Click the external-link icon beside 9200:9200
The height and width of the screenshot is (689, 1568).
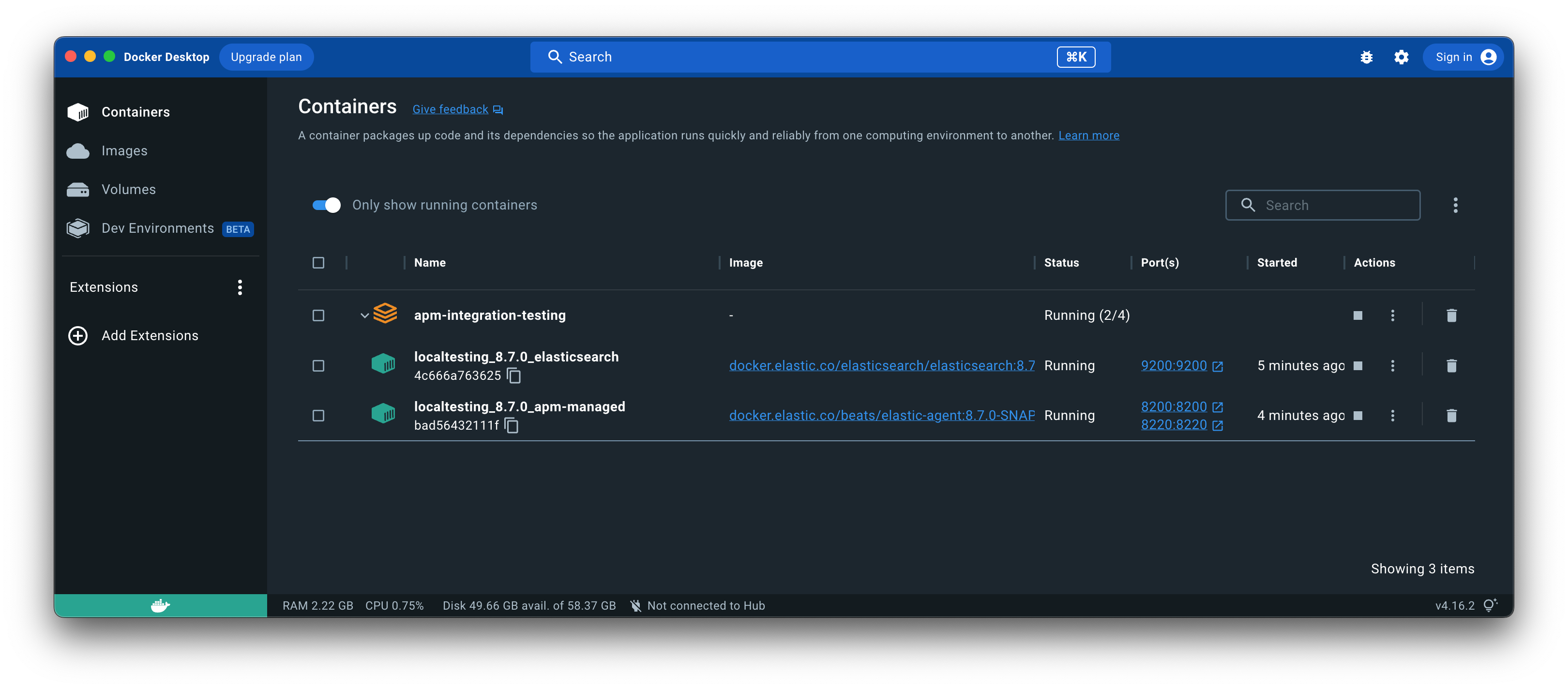tap(1218, 366)
